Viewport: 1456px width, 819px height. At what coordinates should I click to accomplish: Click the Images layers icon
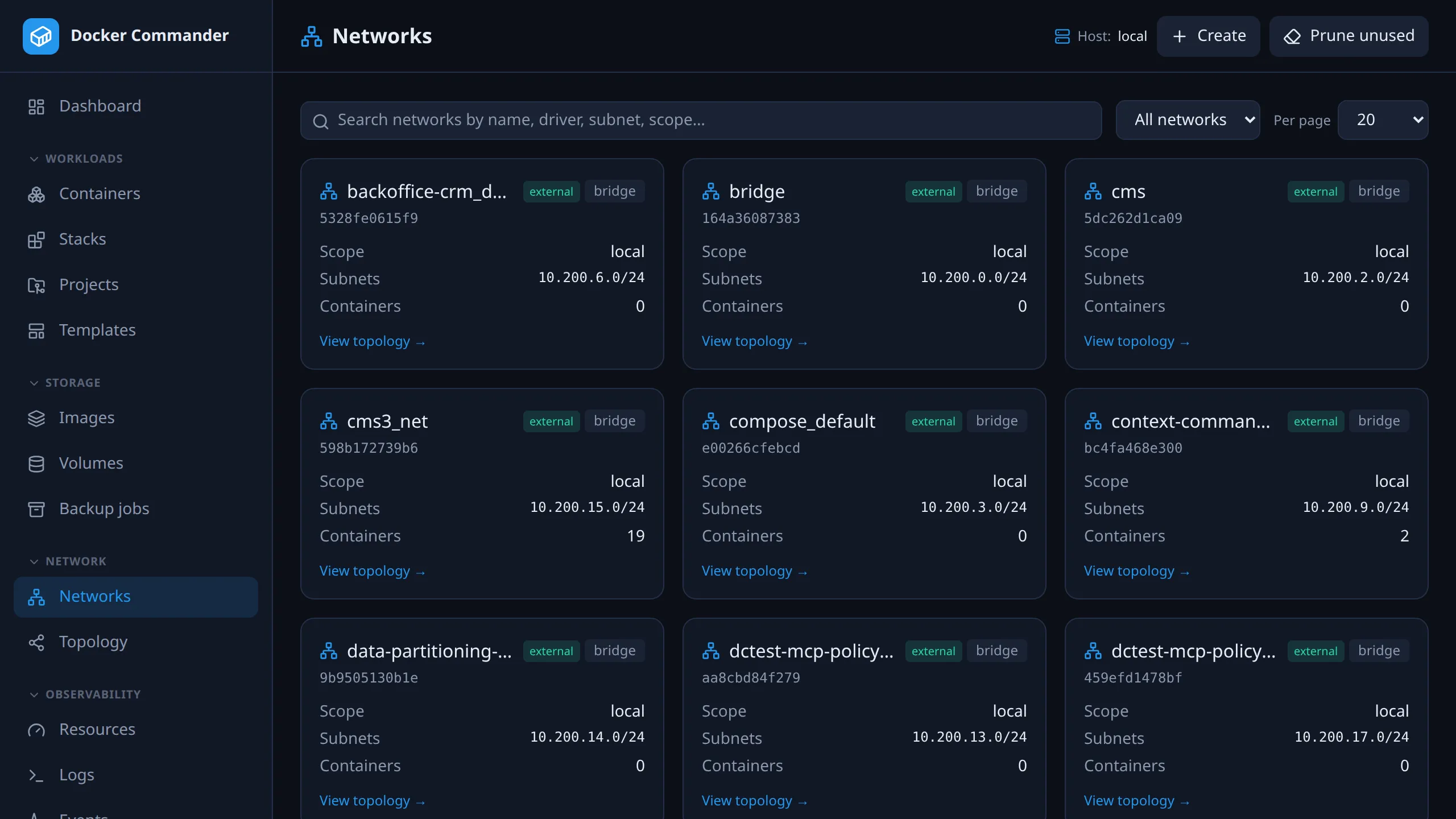coord(36,418)
